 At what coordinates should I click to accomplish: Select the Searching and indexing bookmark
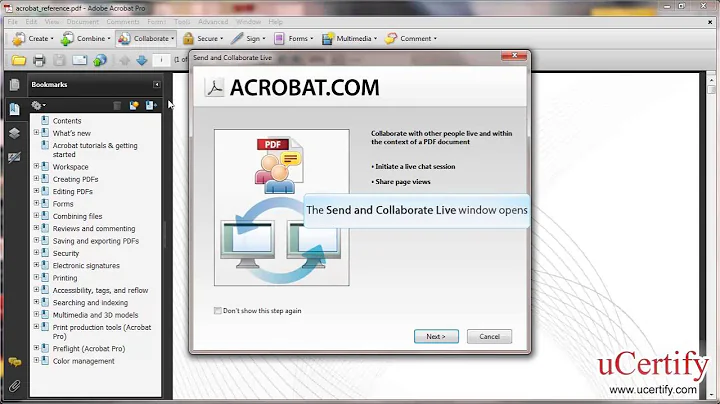pos(90,303)
